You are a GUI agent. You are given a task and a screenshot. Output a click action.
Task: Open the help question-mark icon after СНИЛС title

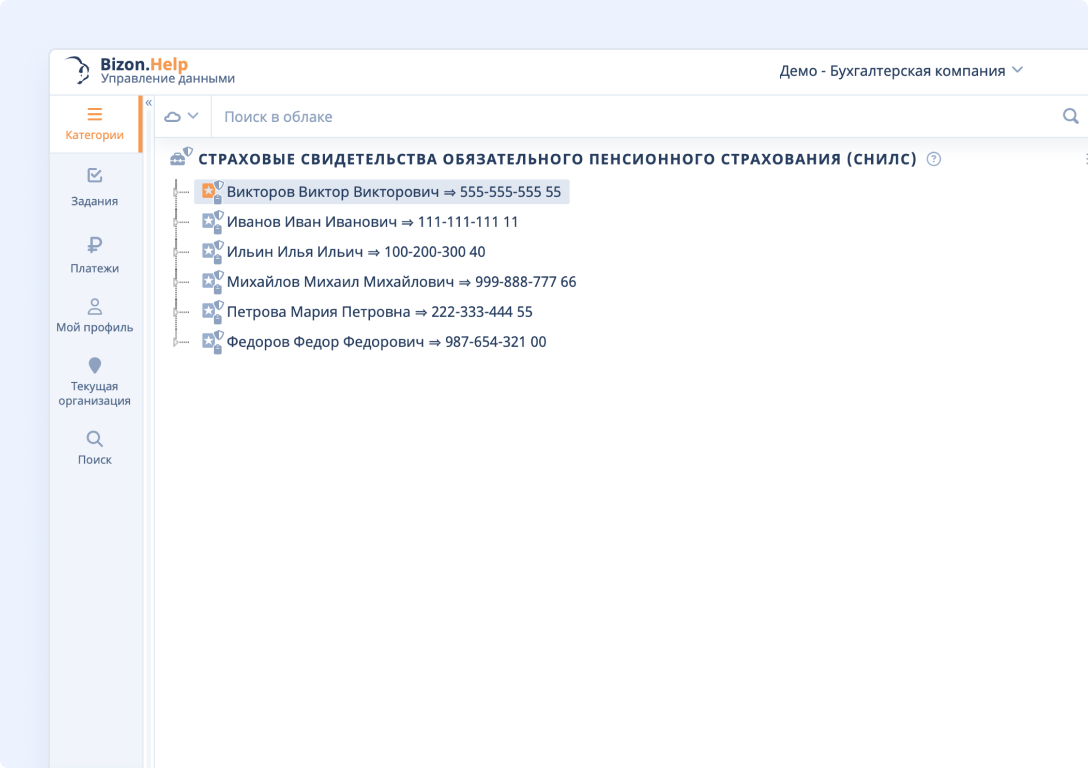pyautogui.click(x=934, y=158)
